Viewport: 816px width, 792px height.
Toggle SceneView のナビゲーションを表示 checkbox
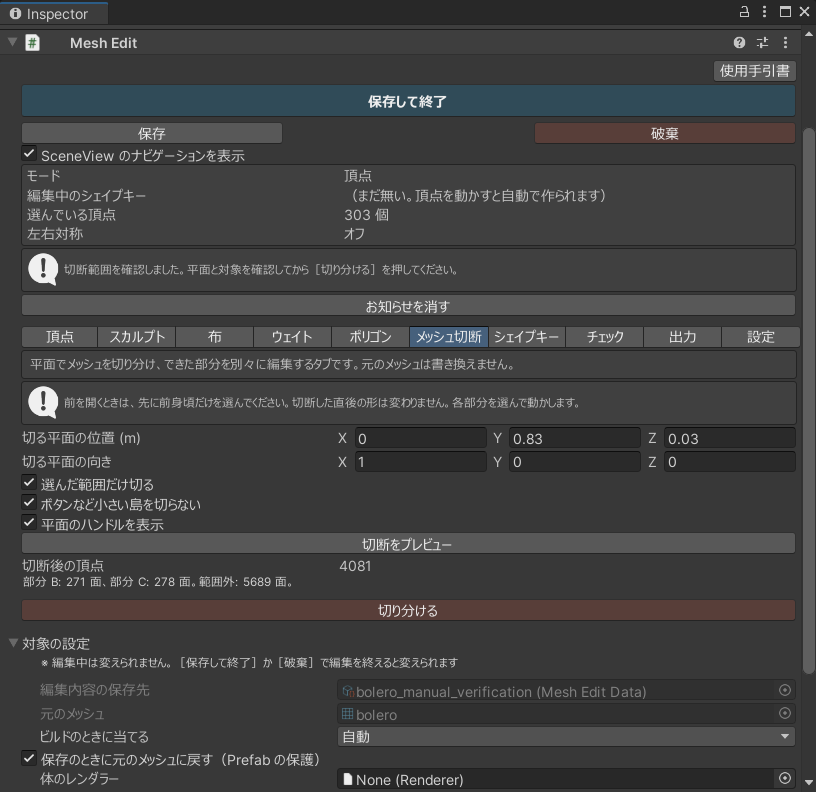pos(29,154)
